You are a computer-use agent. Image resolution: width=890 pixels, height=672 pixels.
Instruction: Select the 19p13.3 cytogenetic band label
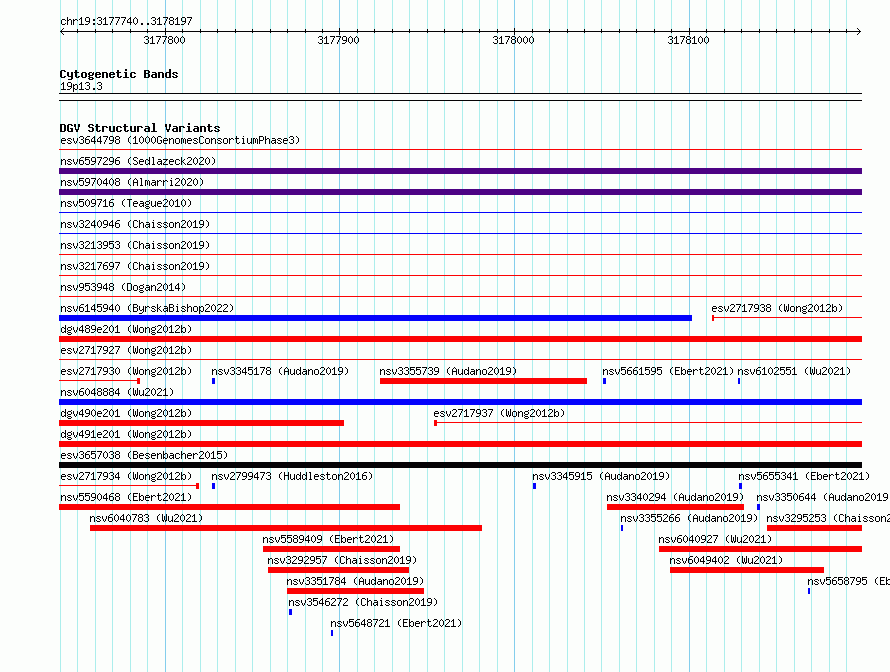81,87
